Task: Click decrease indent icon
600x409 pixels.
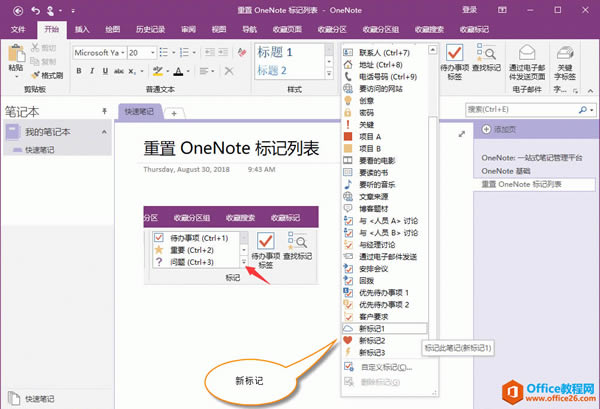Action: coord(210,52)
